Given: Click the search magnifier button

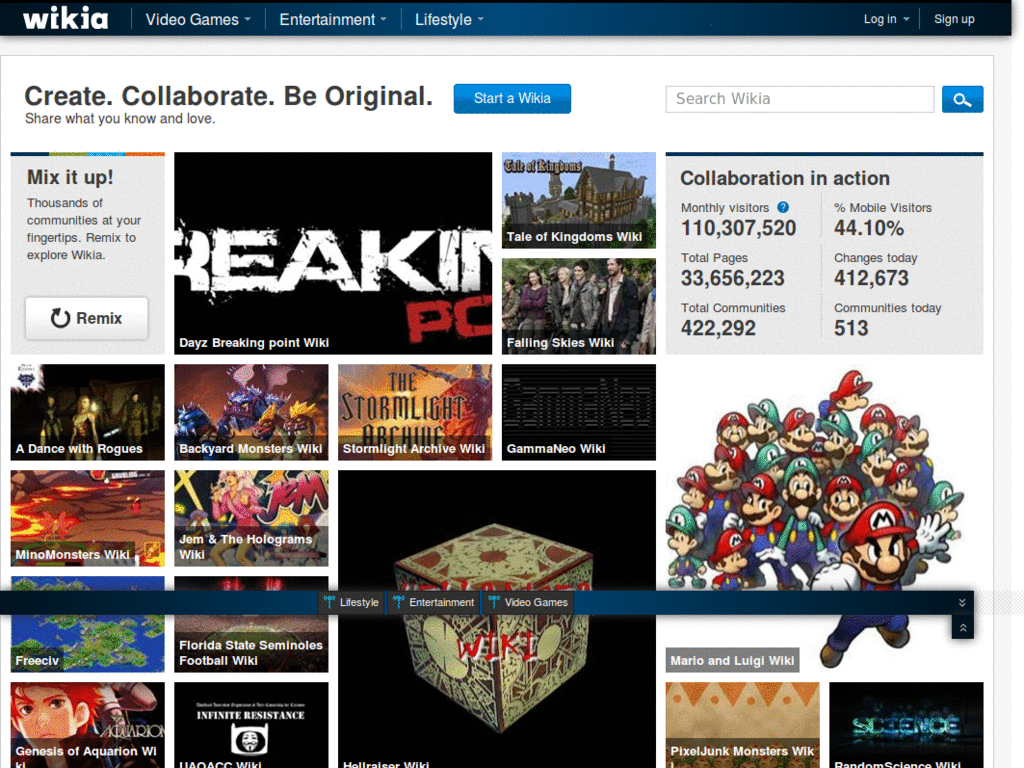Looking at the screenshot, I should pyautogui.click(x=962, y=99).
